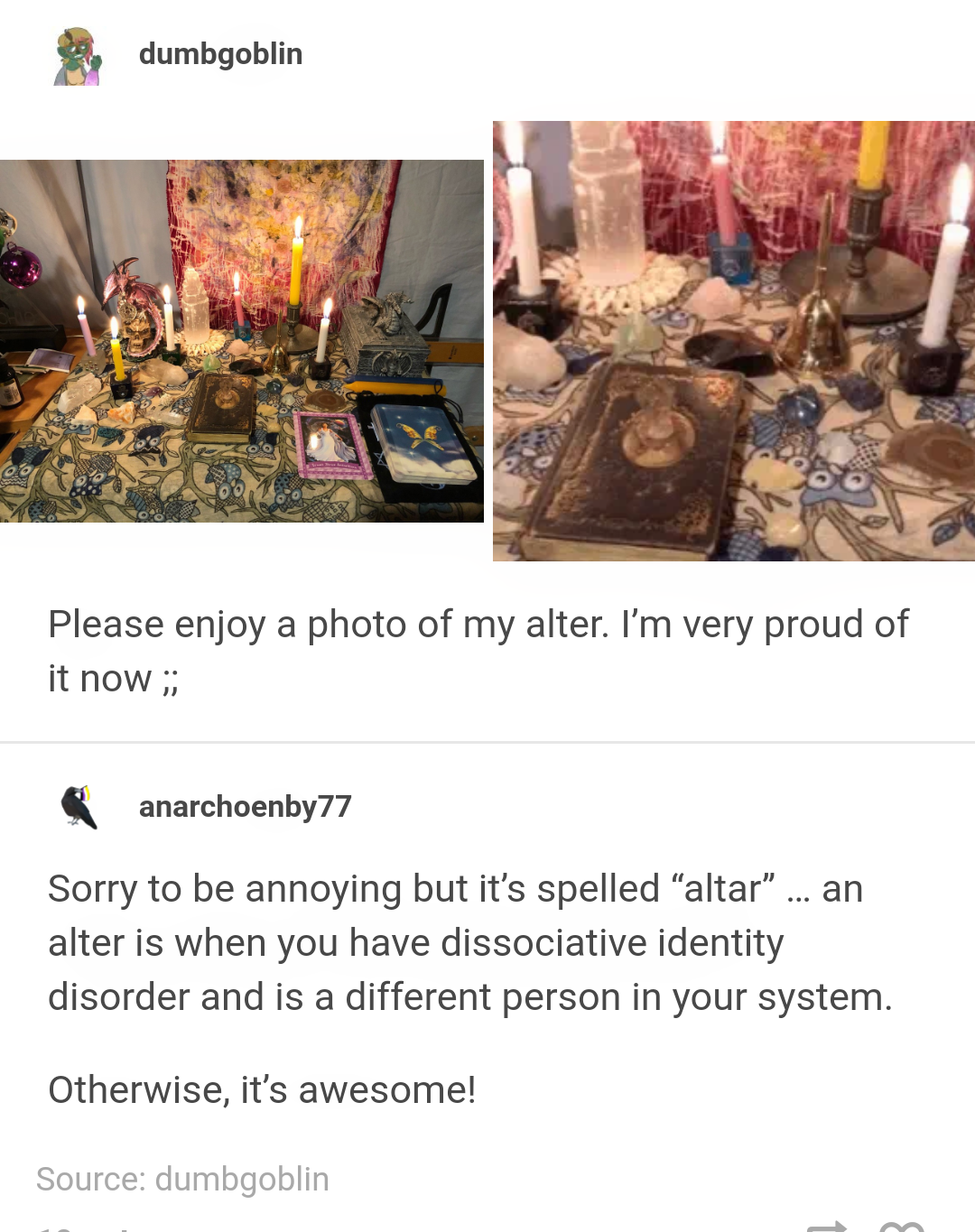Viewport: 975px width, 1232px height.
Task: Open the notes count at bottom left
Action: point(81,1227)
